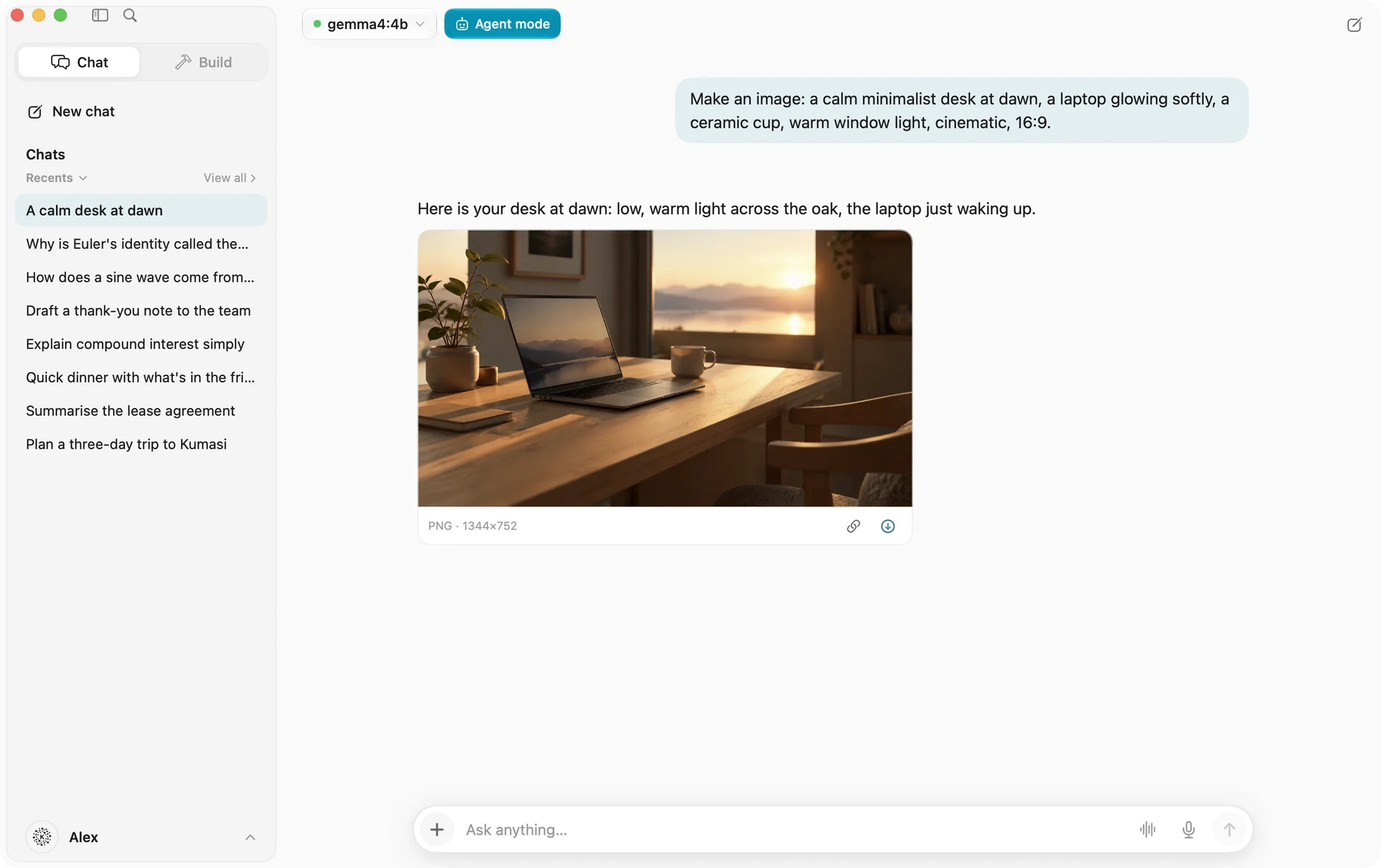Open search with the magnifier icon

pyautogui.click(x=130, y=15)
